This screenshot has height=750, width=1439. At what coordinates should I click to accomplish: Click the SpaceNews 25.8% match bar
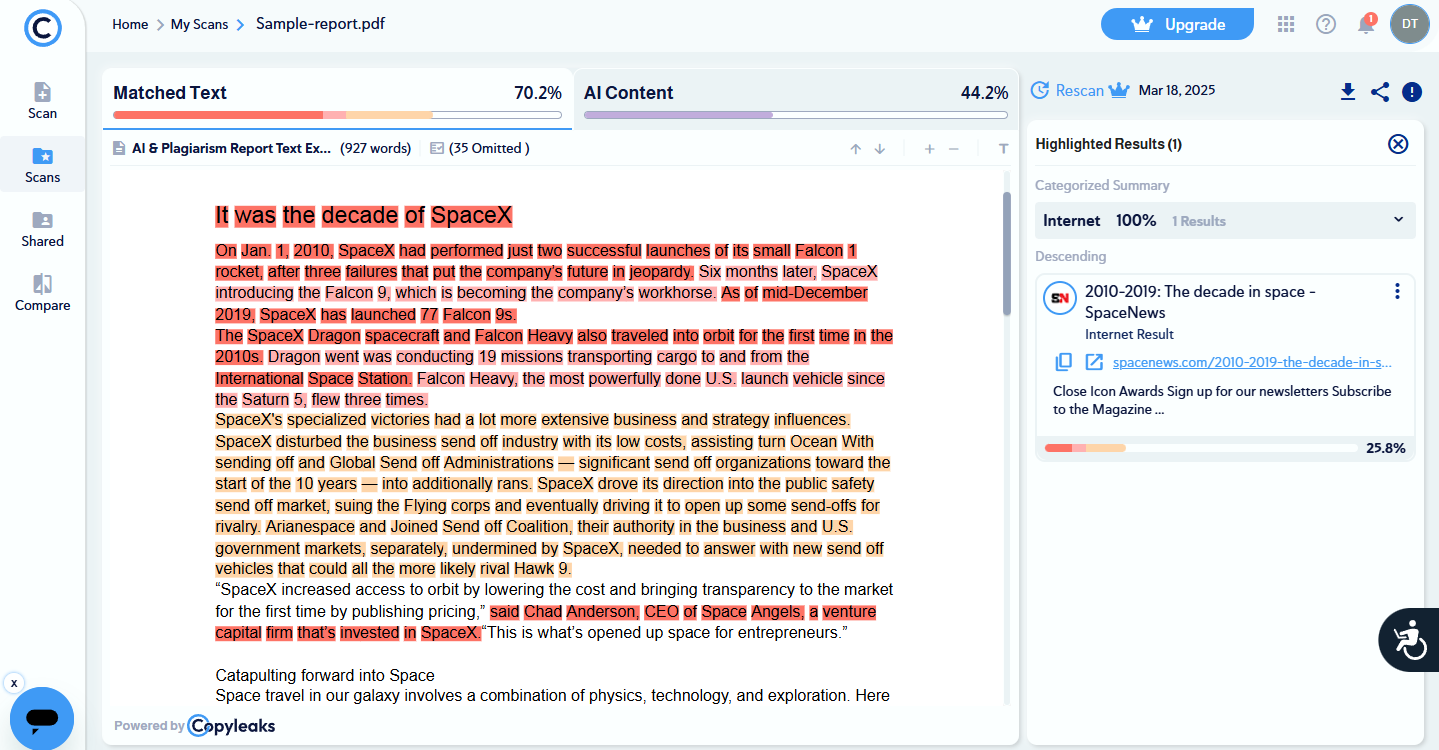[1203, 448]
